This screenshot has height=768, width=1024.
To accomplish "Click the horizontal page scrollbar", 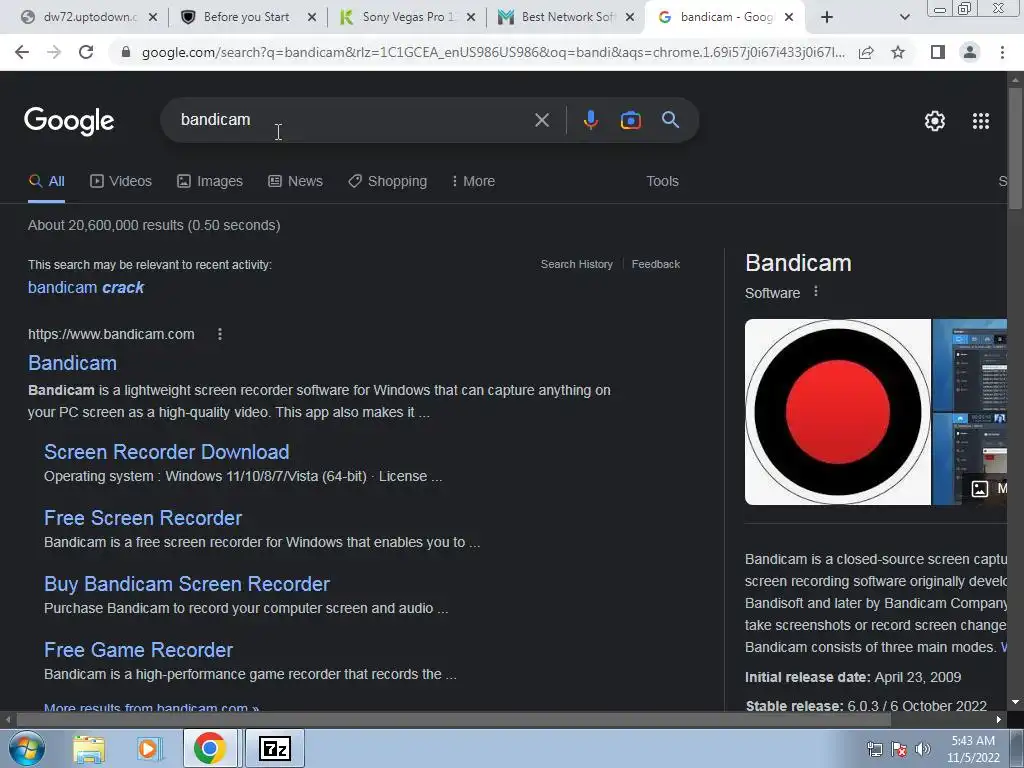I will click(x=453, y=720).
